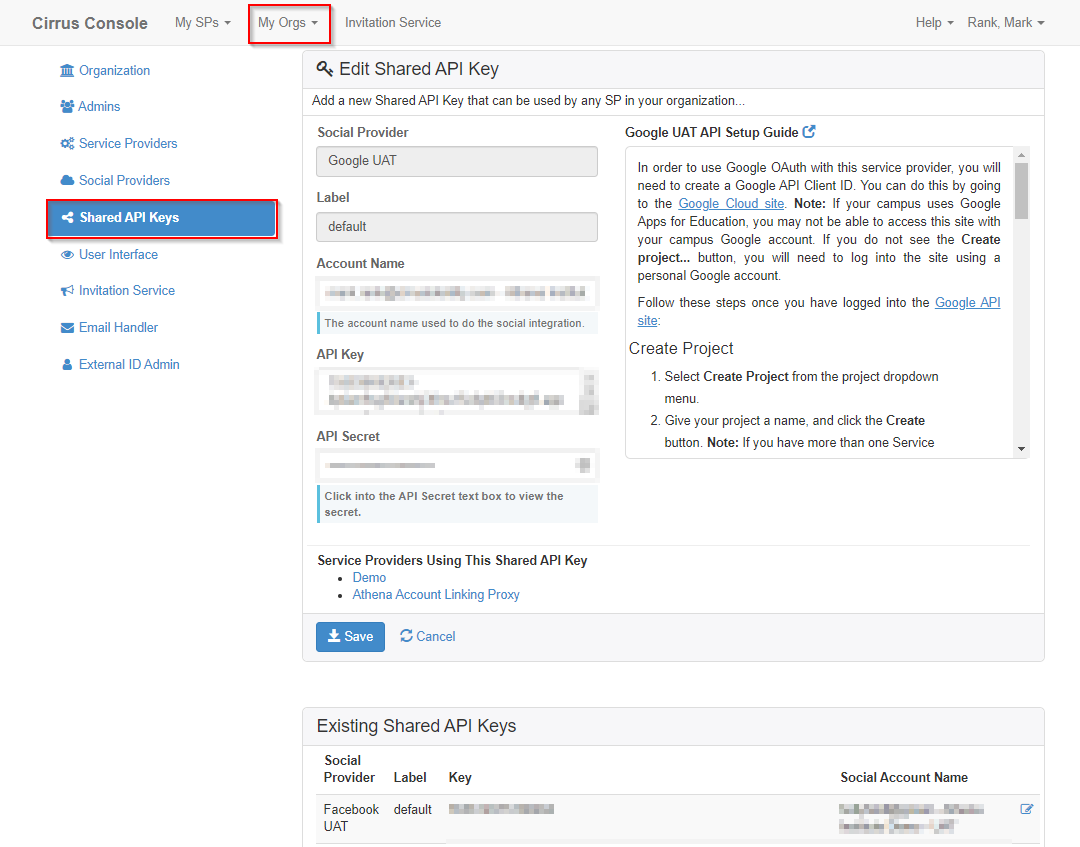
Task: Focus the Account Name input field
Action: 457,293
